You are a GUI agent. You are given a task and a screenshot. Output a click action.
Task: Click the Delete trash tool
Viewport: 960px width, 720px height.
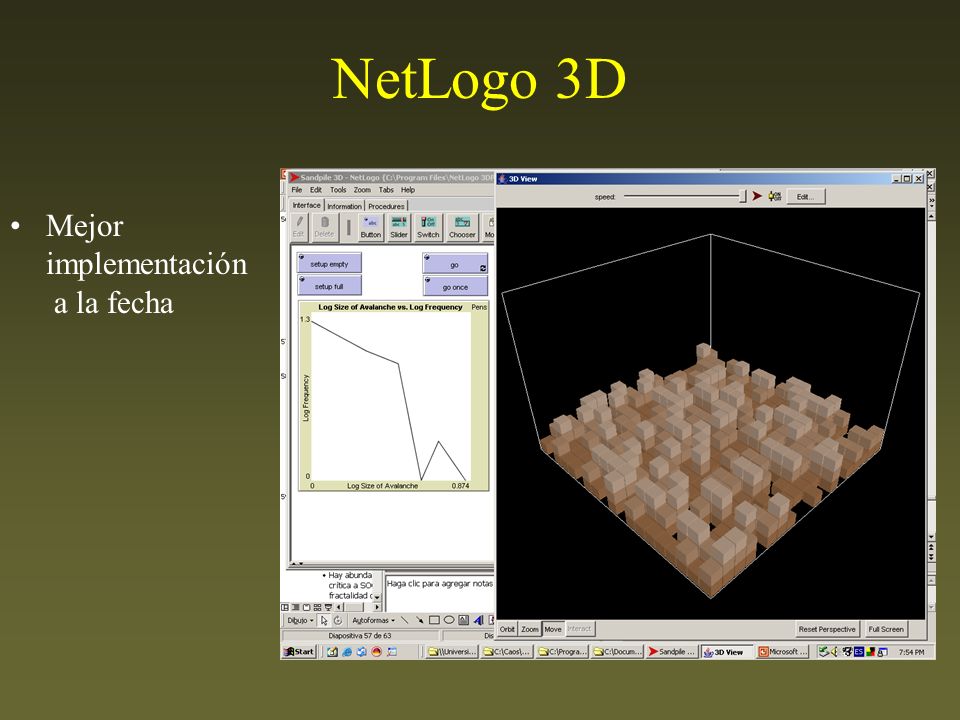(x=324, y=227)
